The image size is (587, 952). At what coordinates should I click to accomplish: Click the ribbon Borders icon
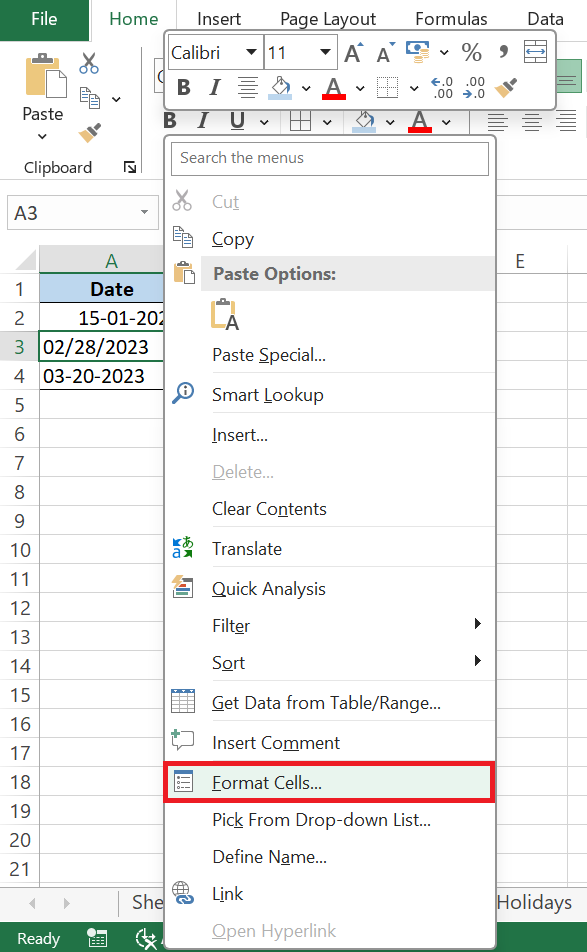click(x=300, y=121)
